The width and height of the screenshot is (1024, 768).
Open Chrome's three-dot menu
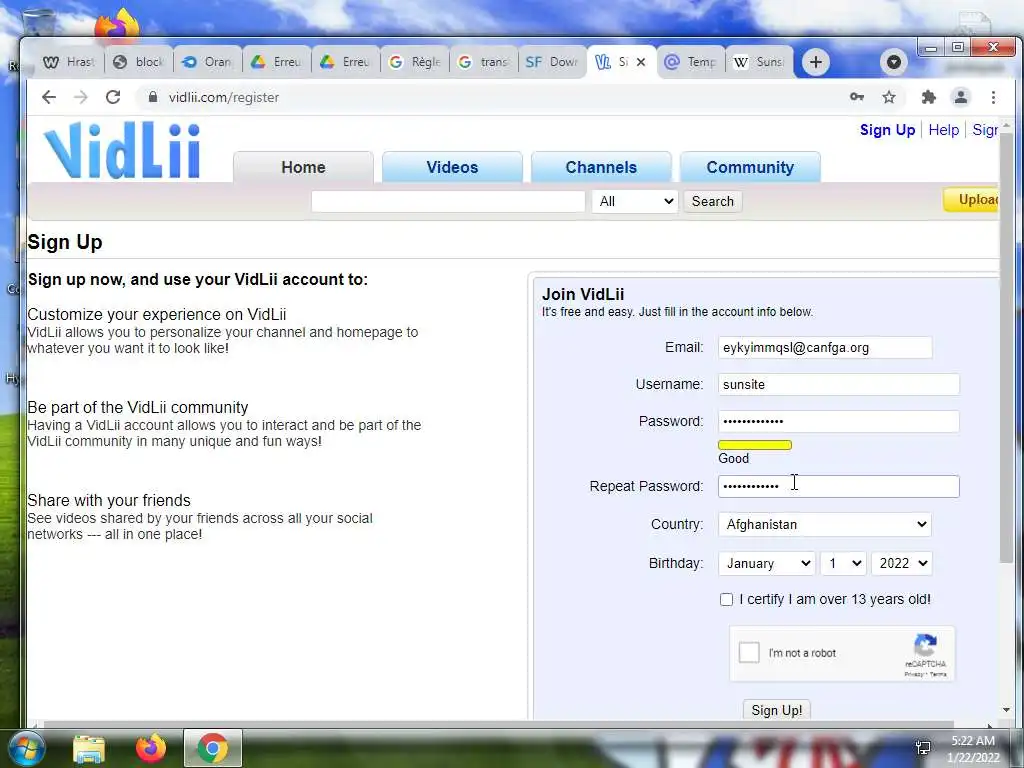[993, 97]
